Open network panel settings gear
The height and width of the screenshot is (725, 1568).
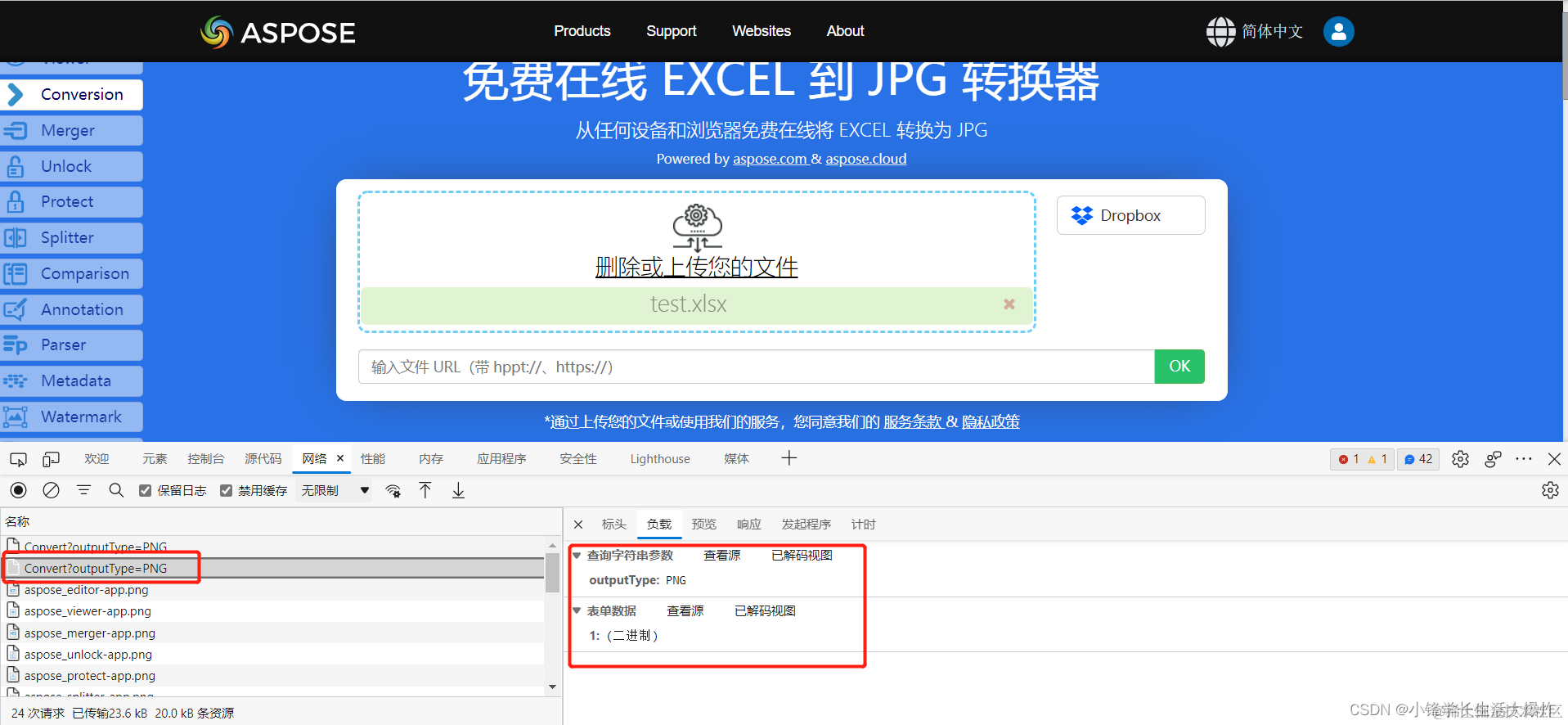tap(1550, 490)
